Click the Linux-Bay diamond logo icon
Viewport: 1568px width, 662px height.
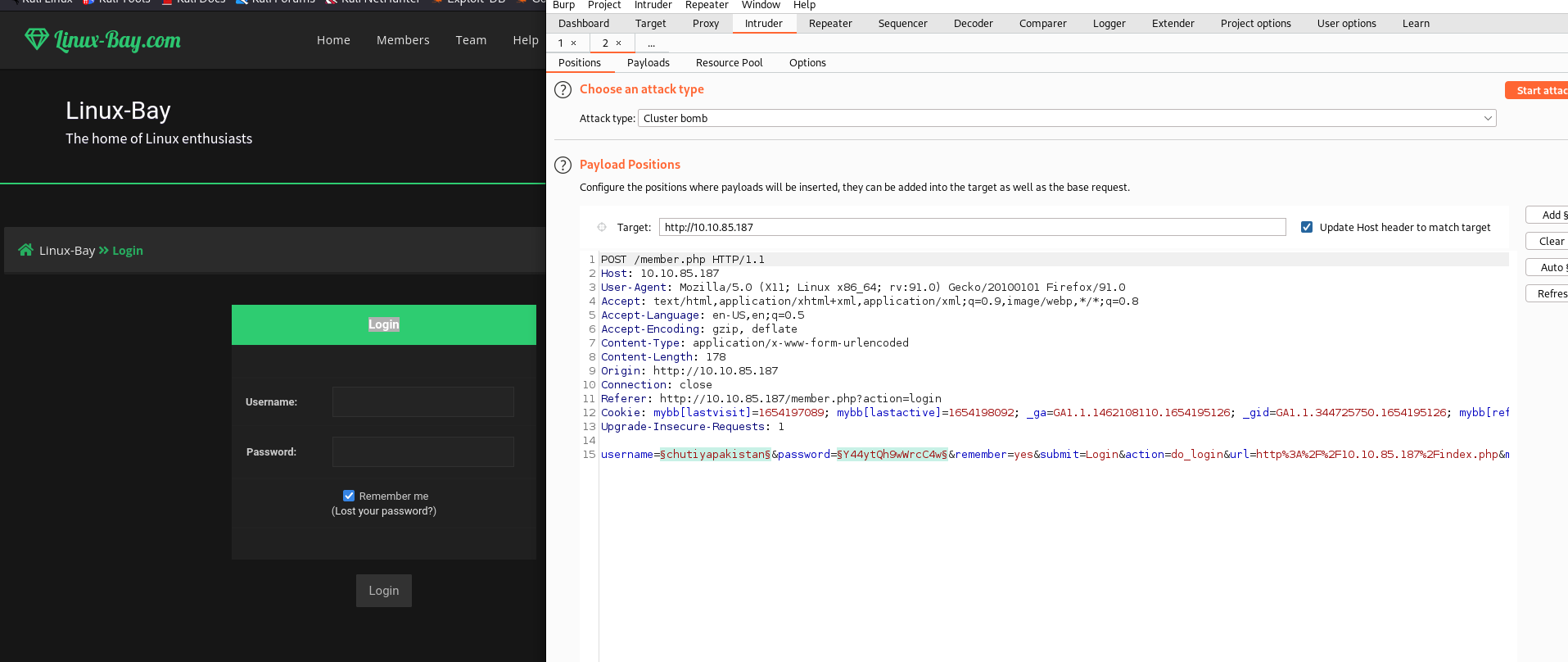tap(37, 39)
